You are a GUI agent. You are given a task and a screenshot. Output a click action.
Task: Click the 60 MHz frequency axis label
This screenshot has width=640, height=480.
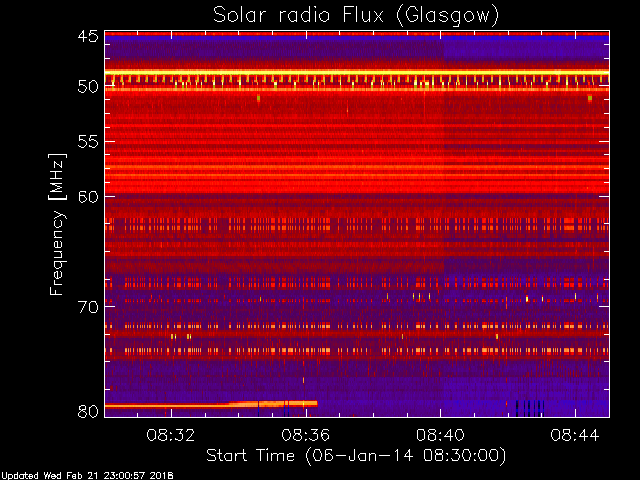(x=88, y=197)
